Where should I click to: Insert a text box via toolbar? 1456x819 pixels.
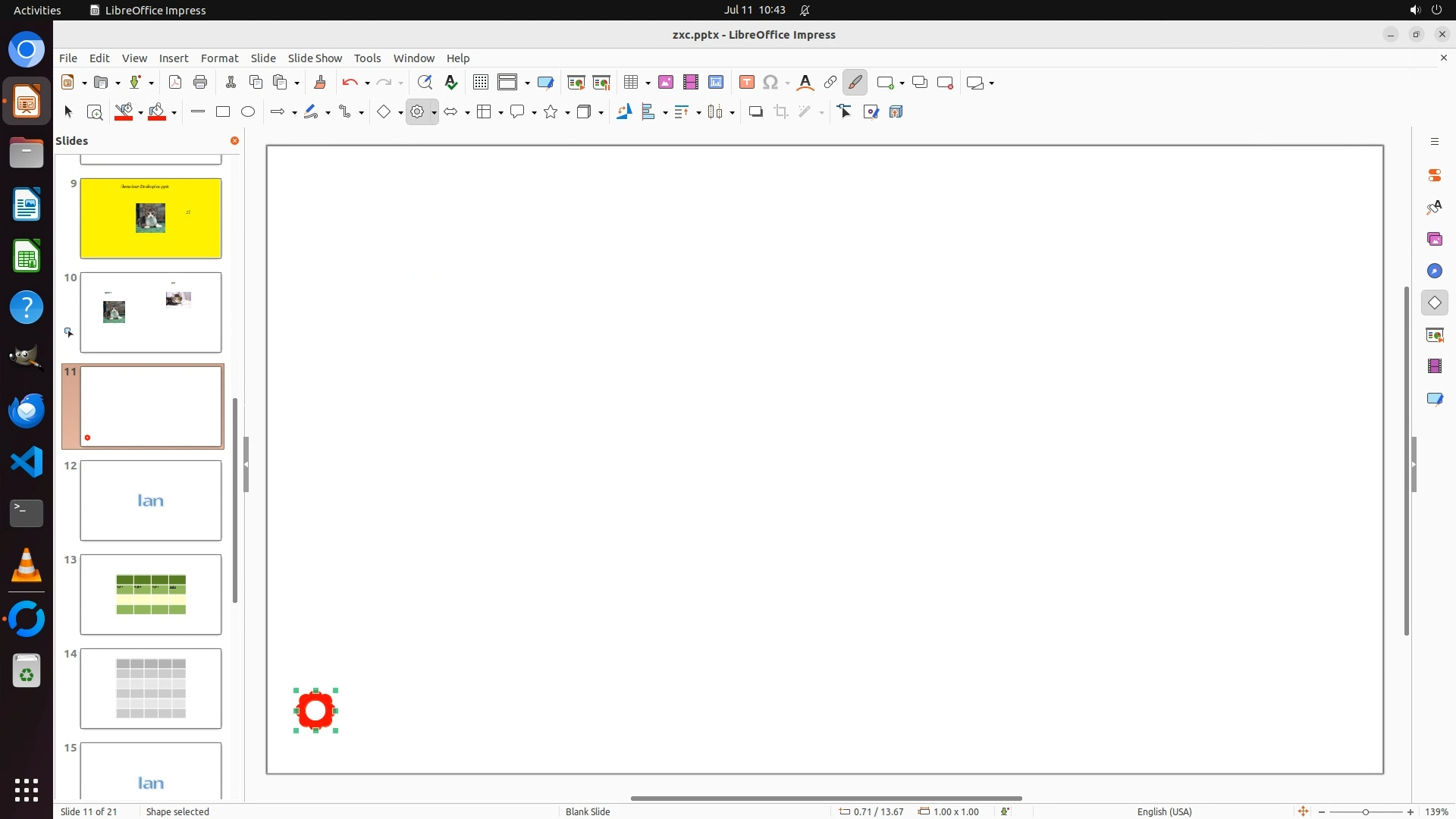click(x=746, y=83)
